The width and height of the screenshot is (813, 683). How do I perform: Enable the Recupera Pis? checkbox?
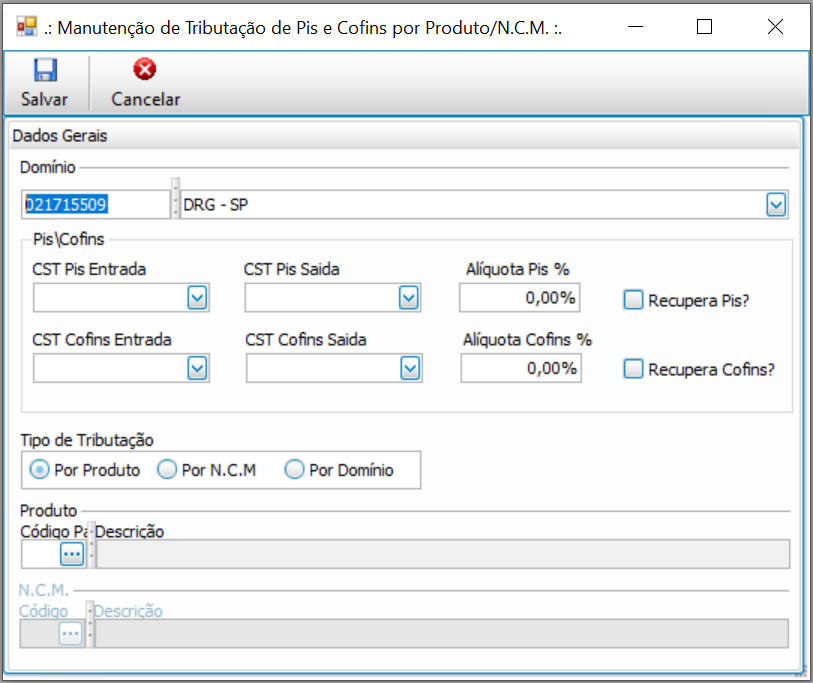click(633, 300)
